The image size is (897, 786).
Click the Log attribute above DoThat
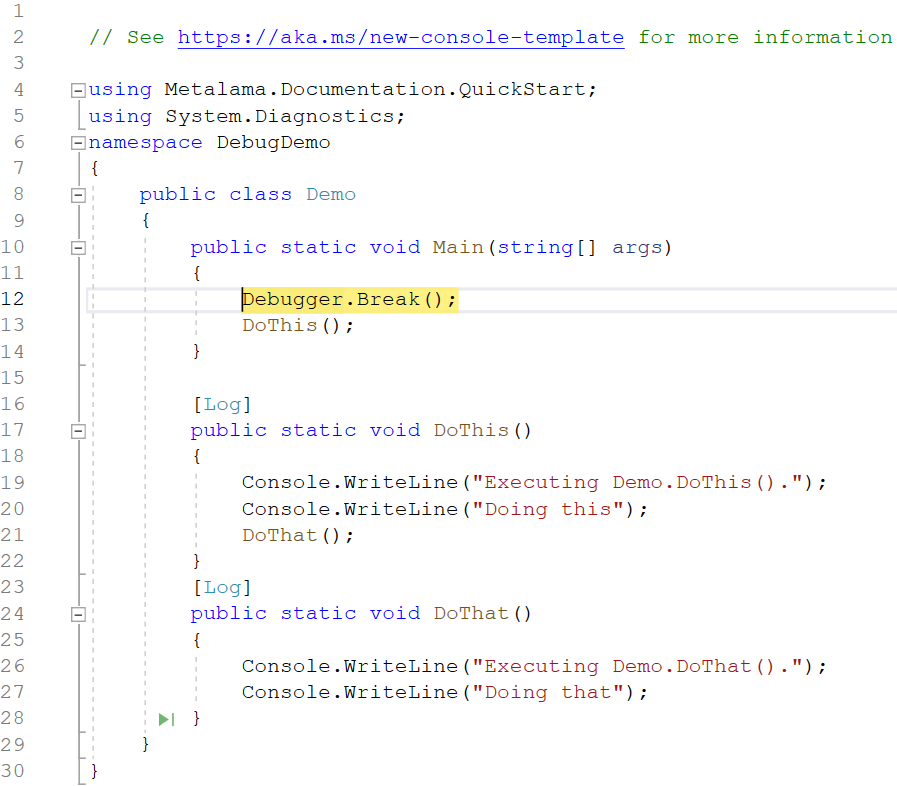(221, 587)
